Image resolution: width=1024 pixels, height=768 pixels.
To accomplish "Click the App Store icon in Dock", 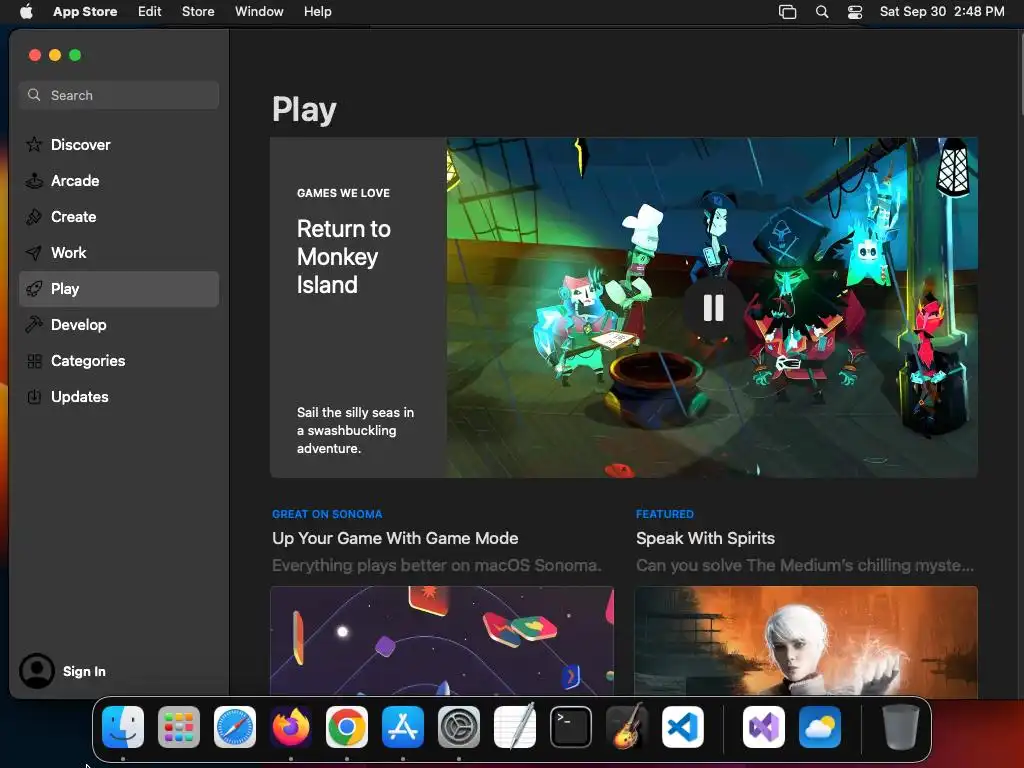I will (x=403, y=727).
